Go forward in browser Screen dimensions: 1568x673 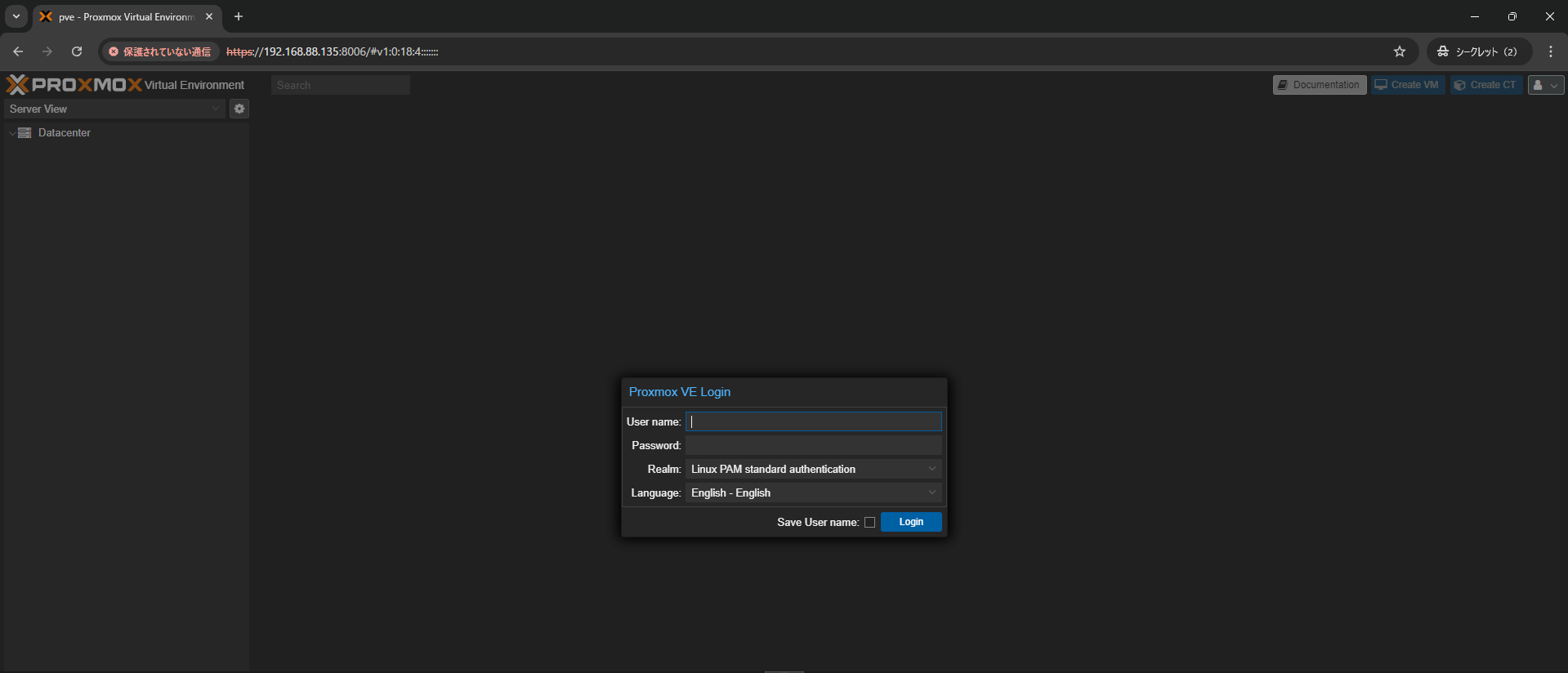[x=47, y=51]
